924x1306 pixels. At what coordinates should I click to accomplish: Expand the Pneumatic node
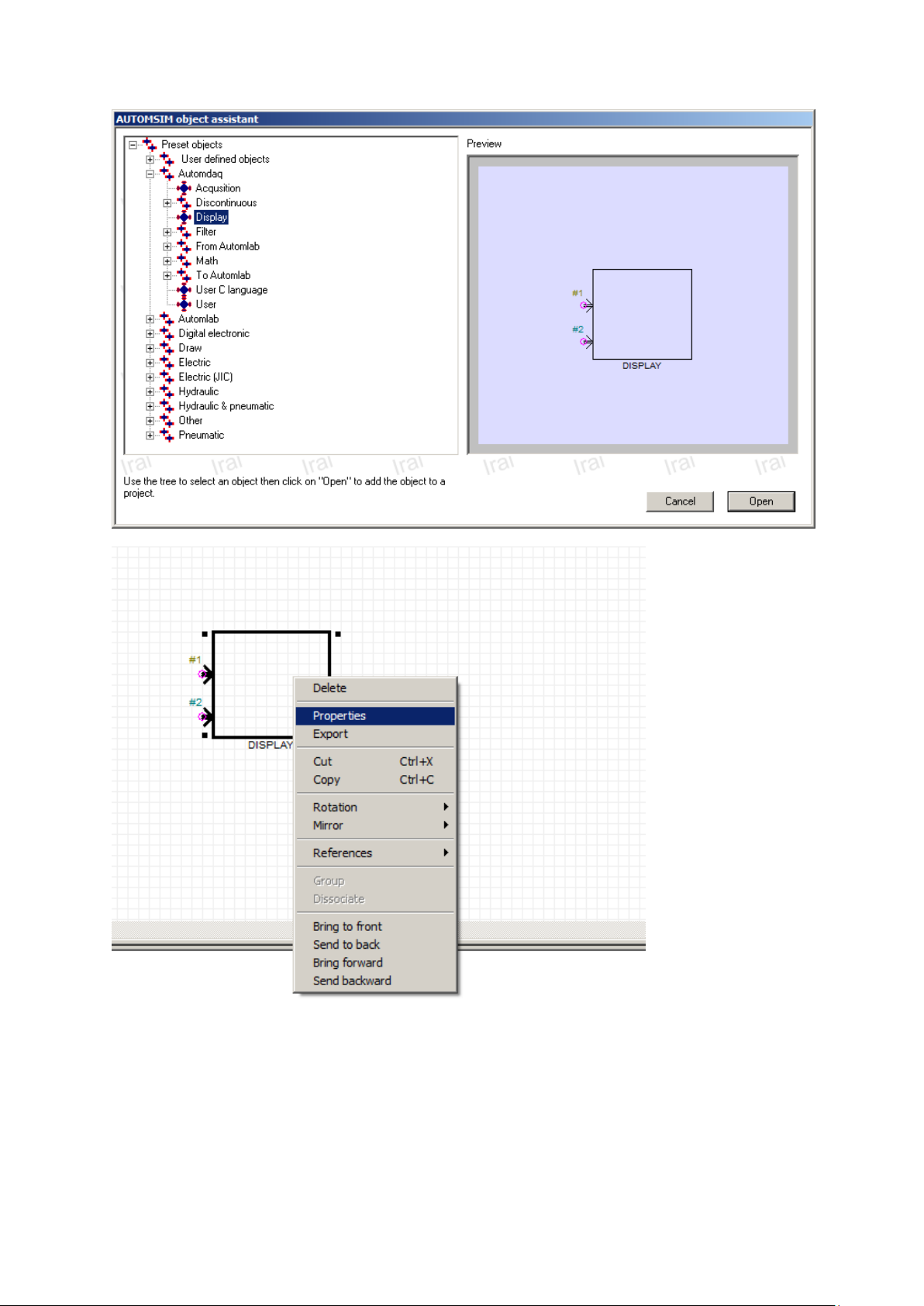(150, 436)
